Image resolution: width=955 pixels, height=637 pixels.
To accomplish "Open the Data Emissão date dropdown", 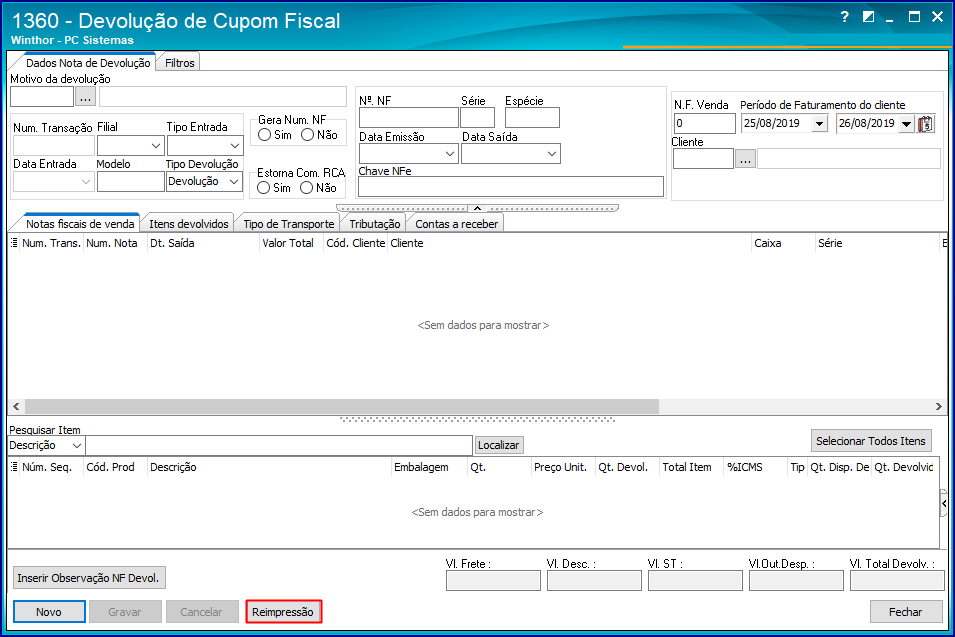I will [450, 153].
